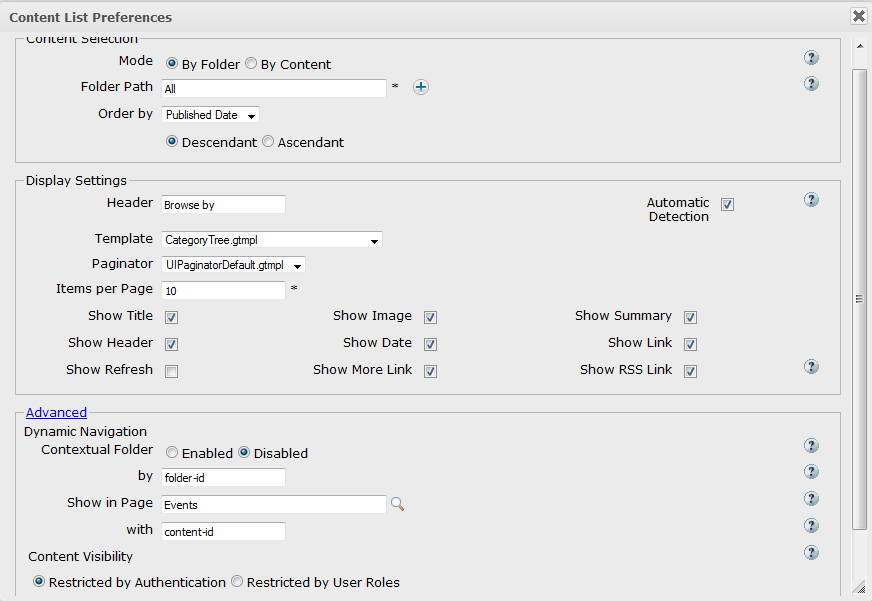The height and width of the screenshot is (601, 872).
Task: Click the help icon beside Folder Path
Action: [x=811, y=84]
